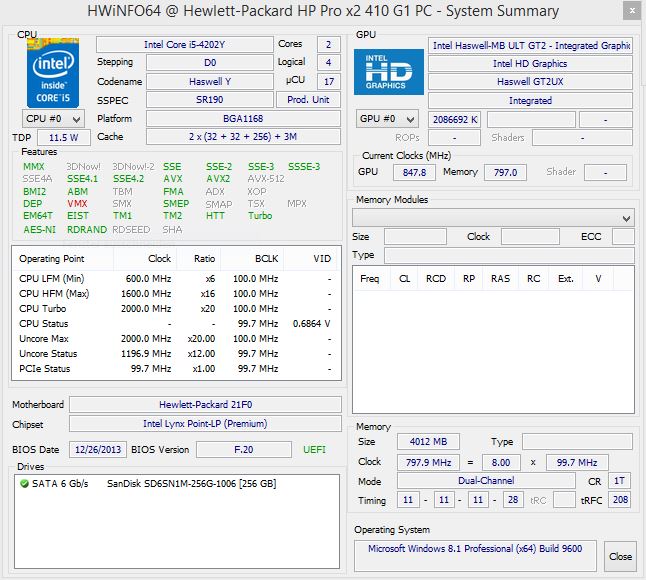Click the GPU Memory clock 797.0 field
This screenshot has height=580, width=646.
[505, 172]
